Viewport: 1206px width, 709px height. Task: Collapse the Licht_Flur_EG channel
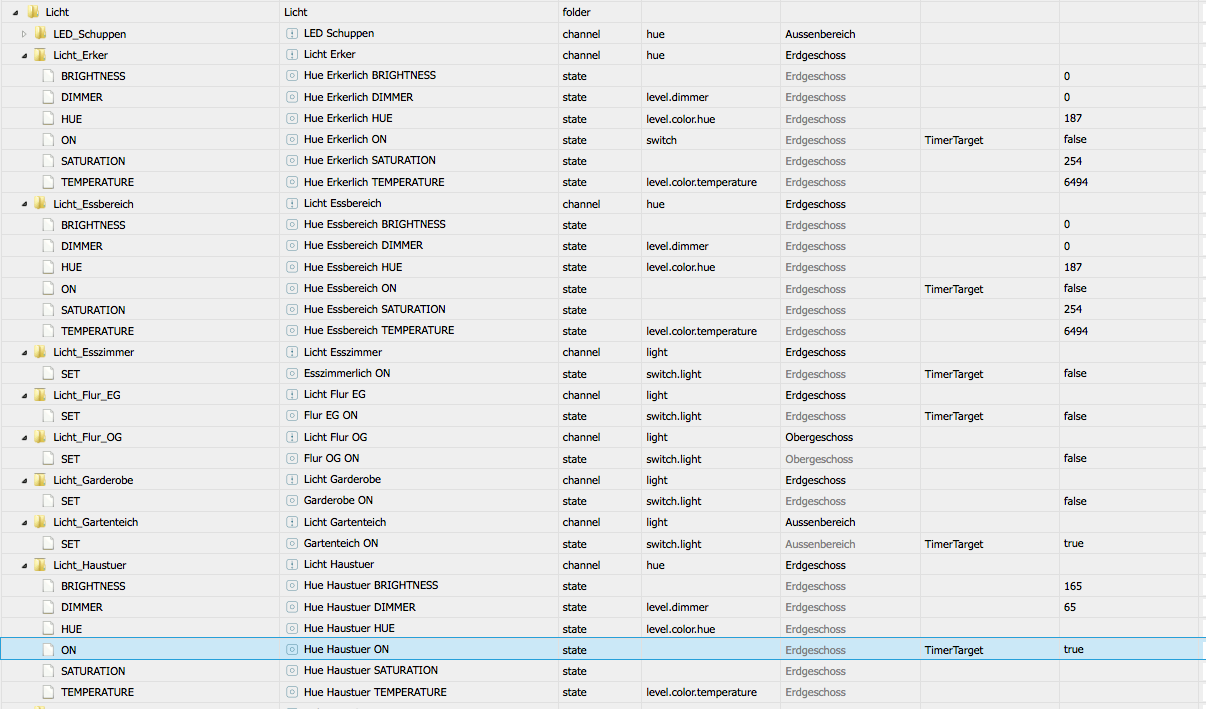point(24,395)
